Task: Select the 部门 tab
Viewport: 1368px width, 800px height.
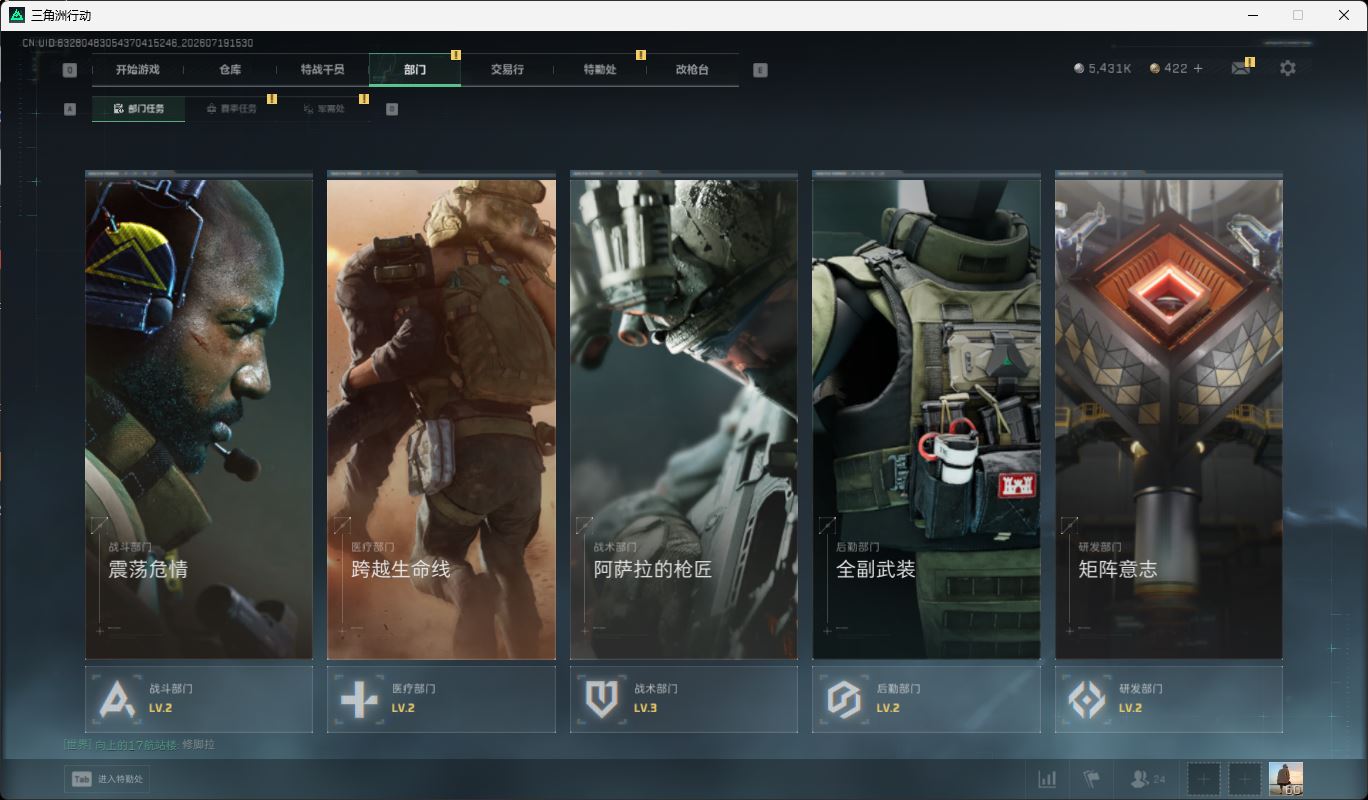Action: [415, 70]
